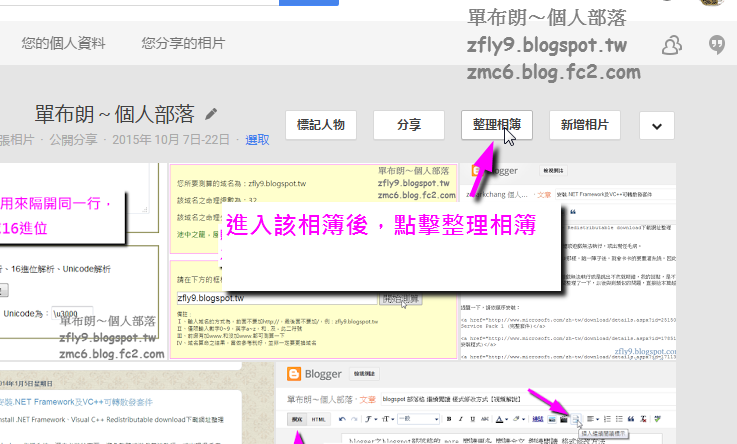Click the add people icon in the header
The image size is (737, 444).
672,45
